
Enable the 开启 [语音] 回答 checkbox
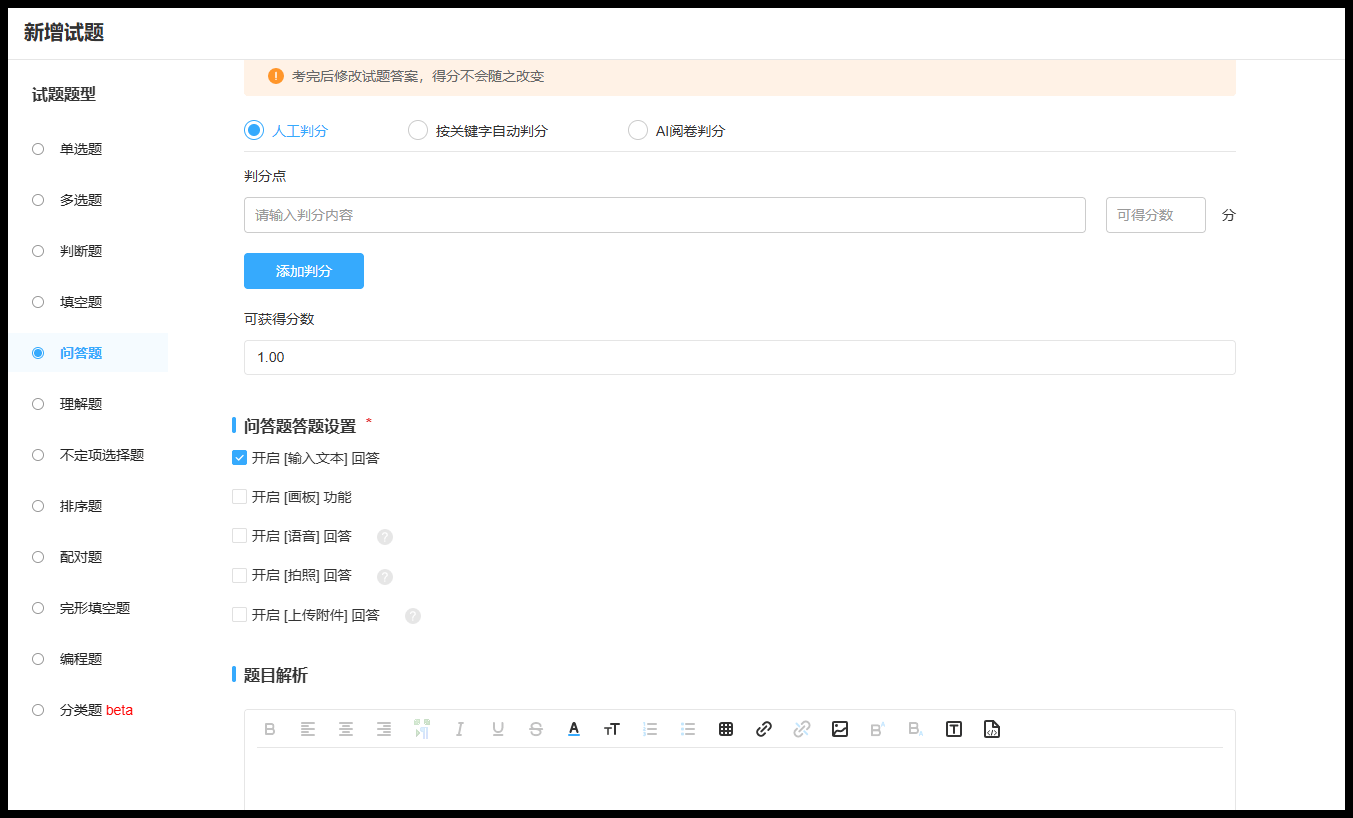point(239,536)
